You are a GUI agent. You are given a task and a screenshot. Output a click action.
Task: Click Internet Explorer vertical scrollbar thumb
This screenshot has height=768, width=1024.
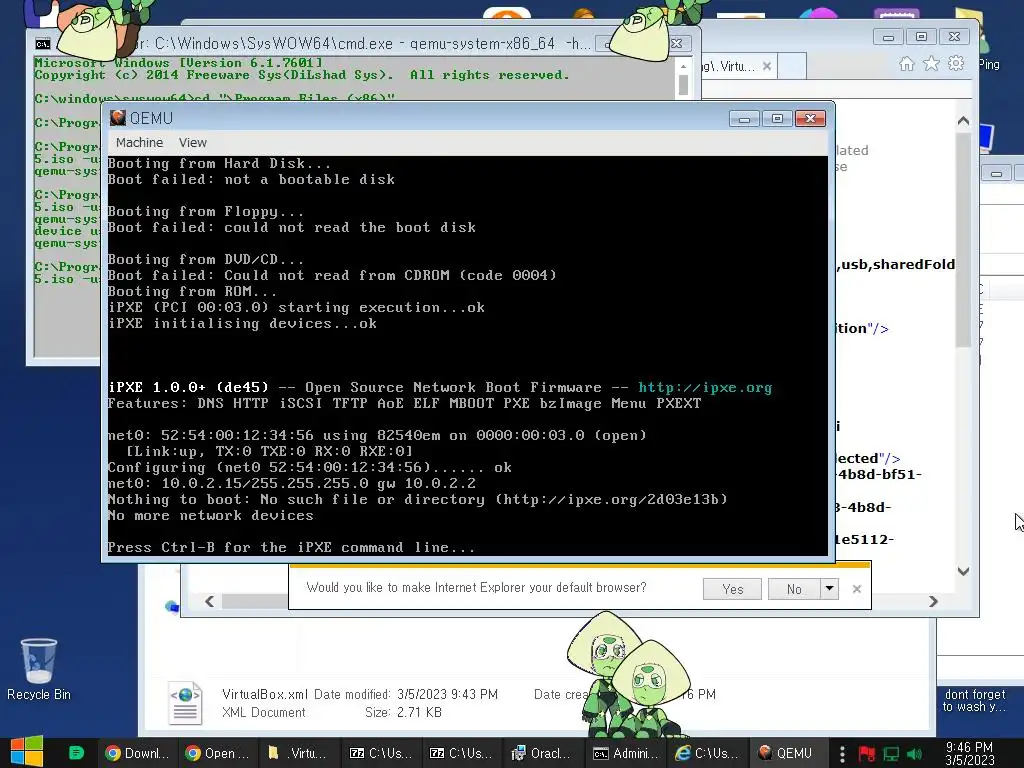[x=963, y=239]
